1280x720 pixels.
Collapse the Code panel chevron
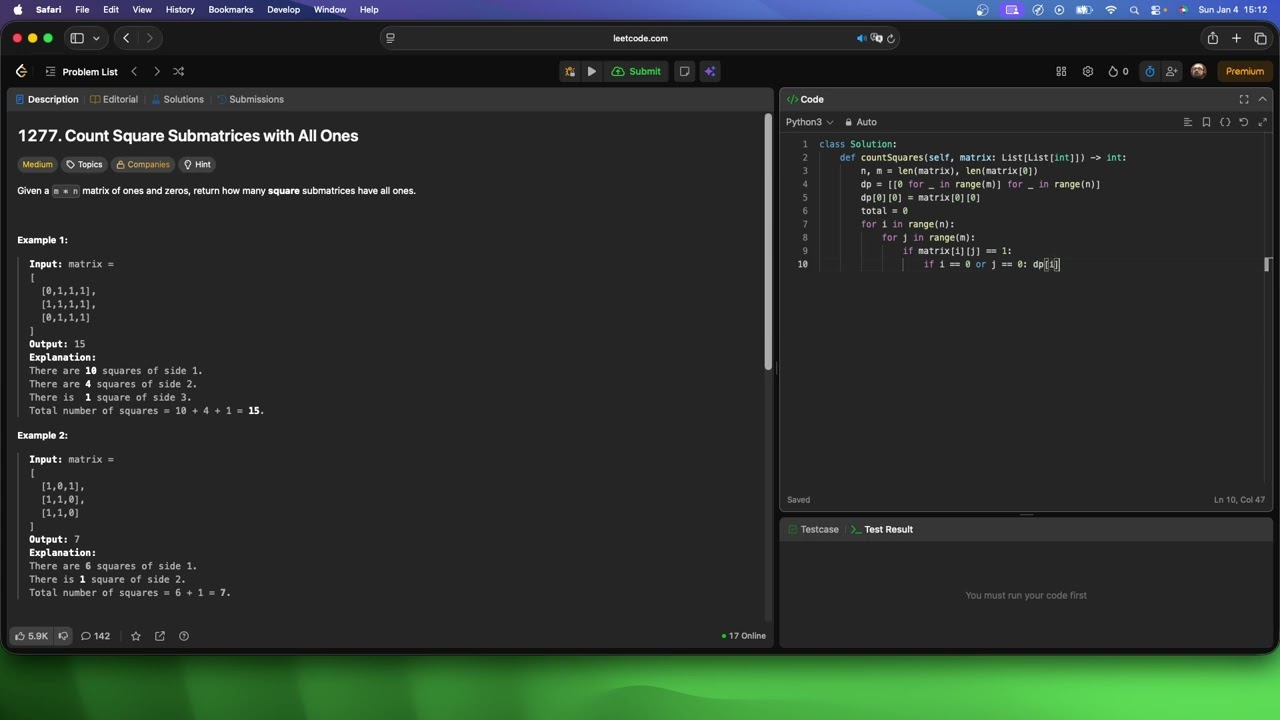(x=1262, y=99)
